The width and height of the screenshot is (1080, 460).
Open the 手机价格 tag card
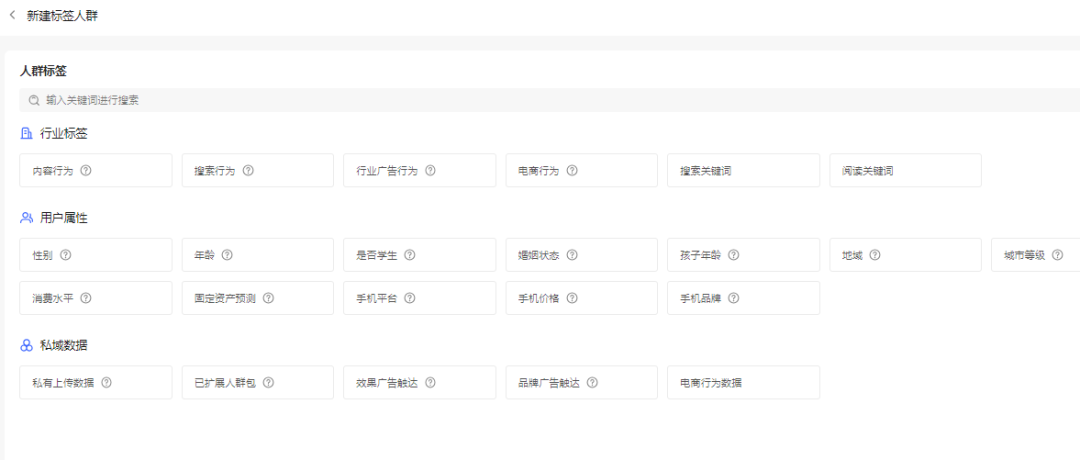(x=581, y=298)
